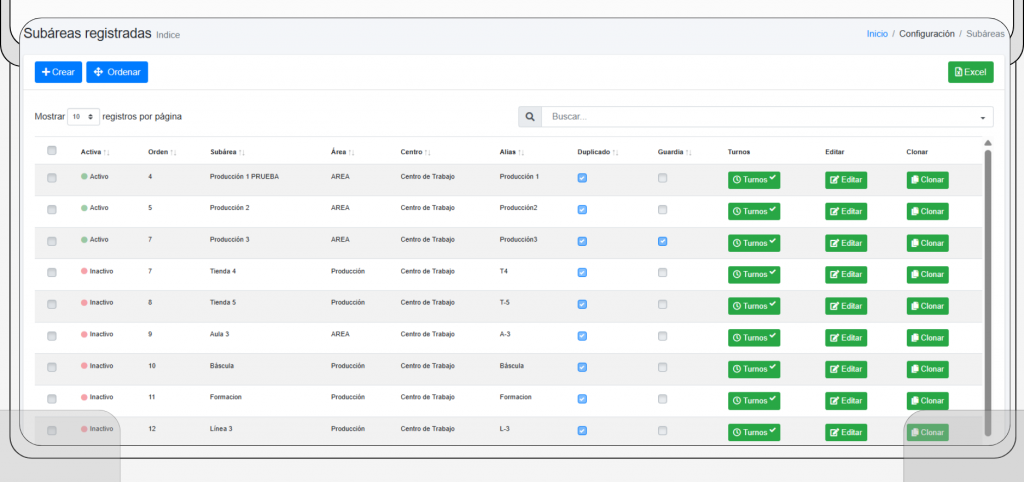The height and width of the screenshot is (482, 1024).
Task: Click the Producción3 alias cell
Action: pyautogui.click(x=518, y=240)
